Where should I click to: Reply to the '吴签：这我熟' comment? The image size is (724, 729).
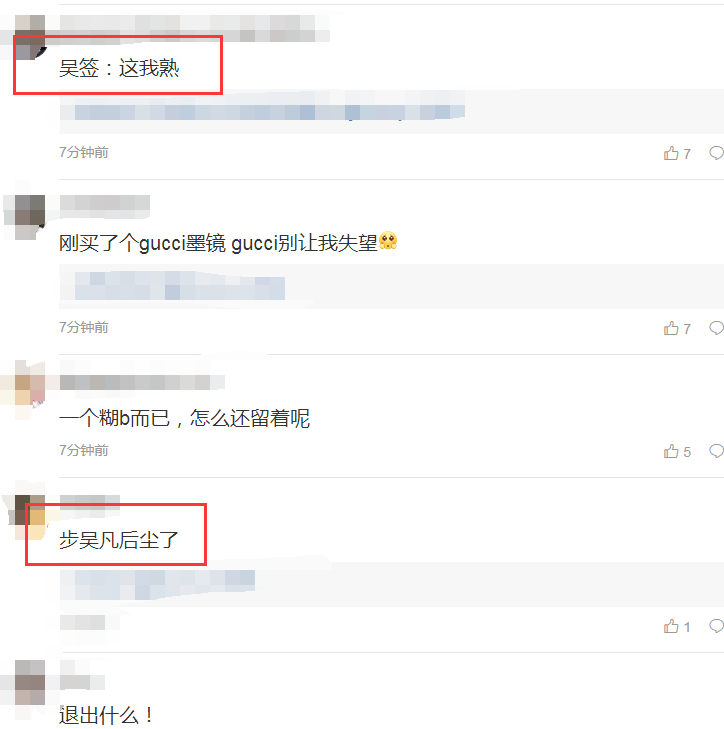[717, 152]
